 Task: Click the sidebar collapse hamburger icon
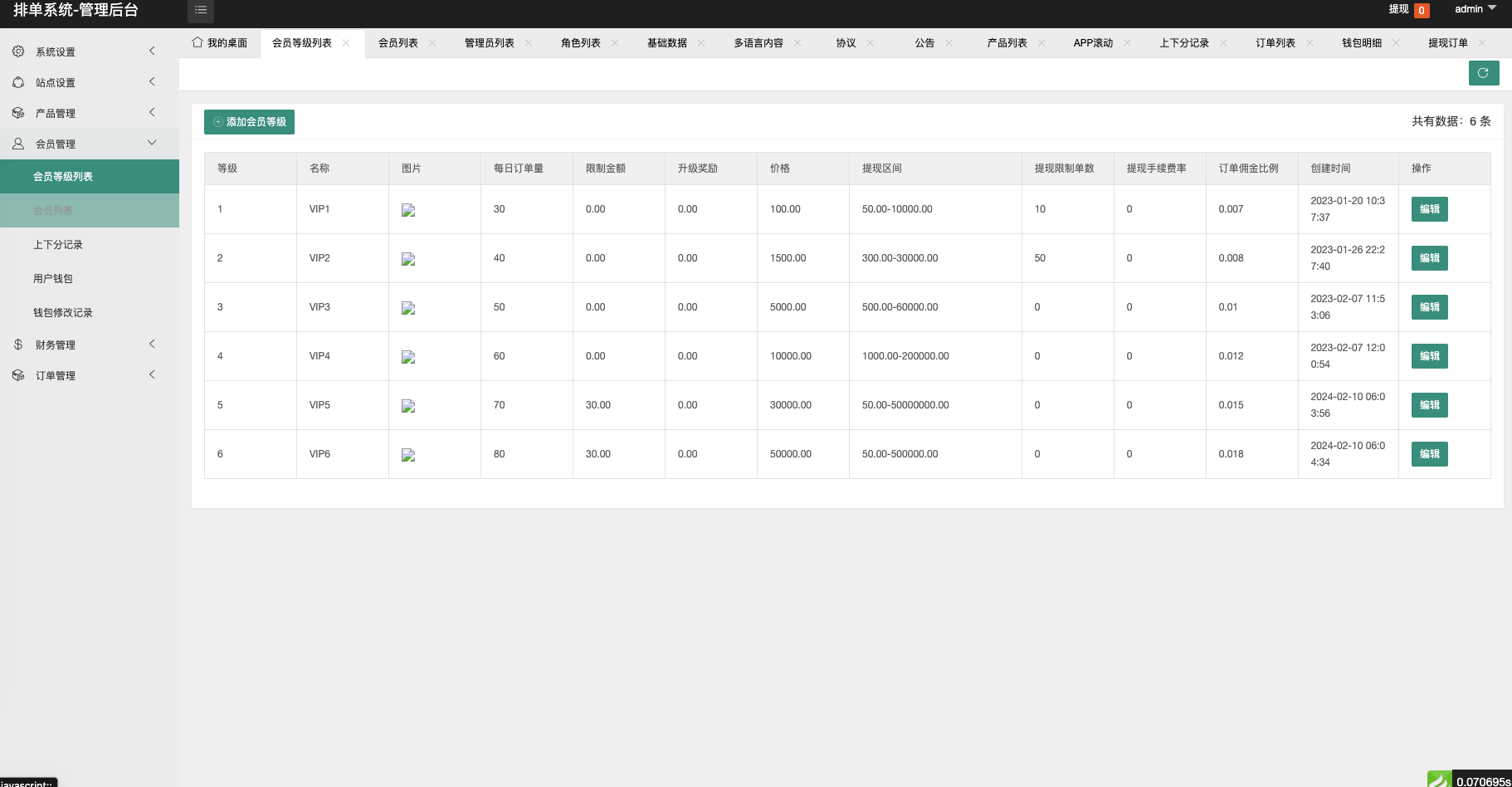pos(201,10)
